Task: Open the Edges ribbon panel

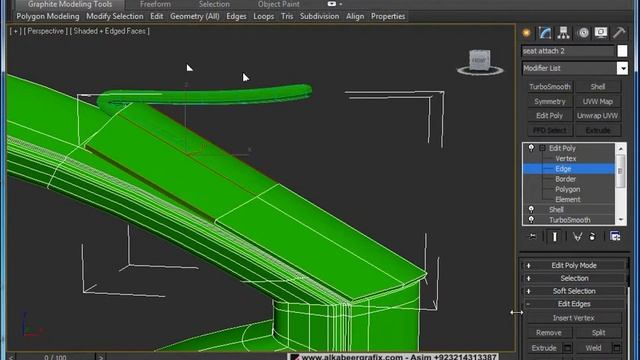Action: pos(236,16)
